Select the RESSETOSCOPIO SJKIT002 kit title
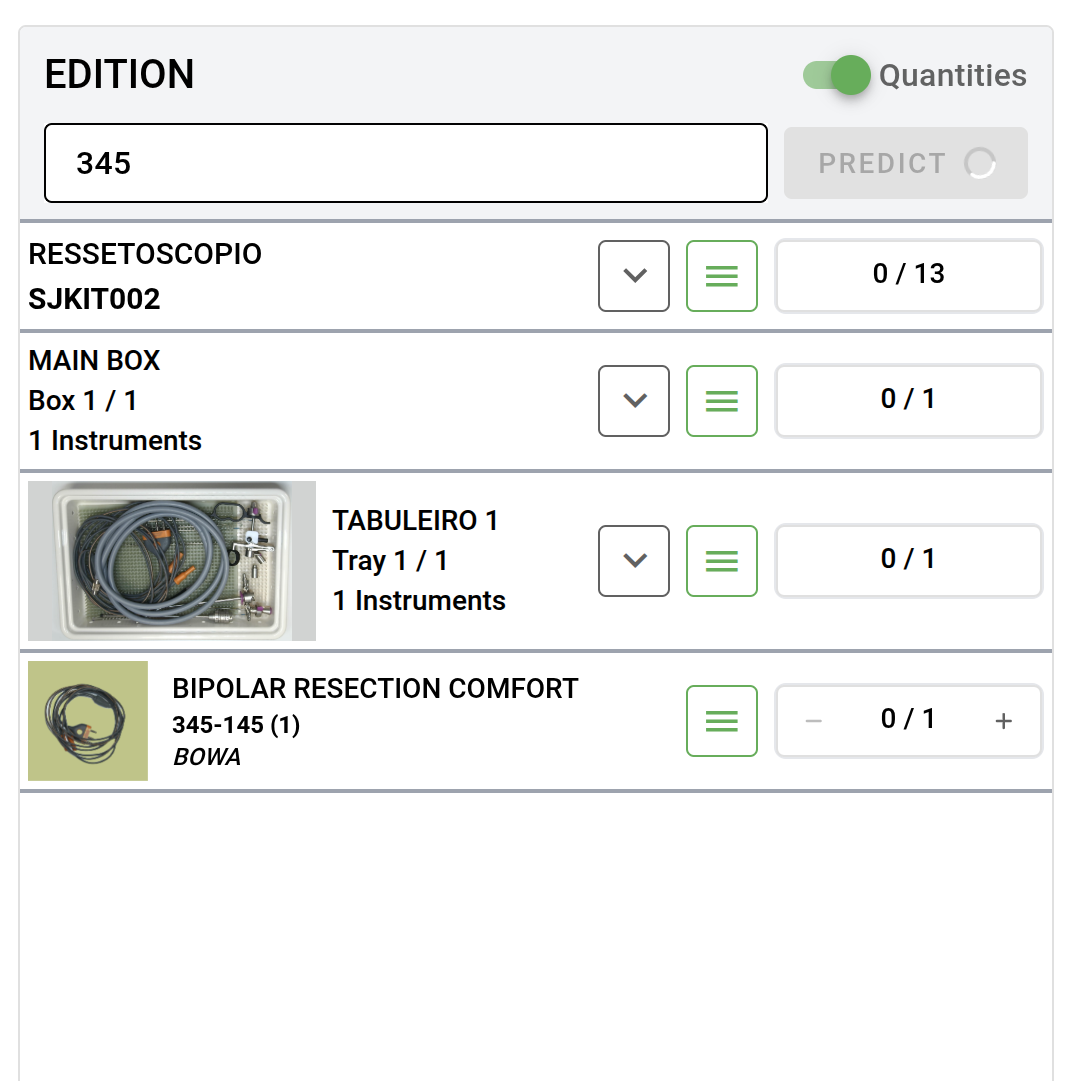The width and height of the screenshot is (1073, 1081). click(145, 255)
